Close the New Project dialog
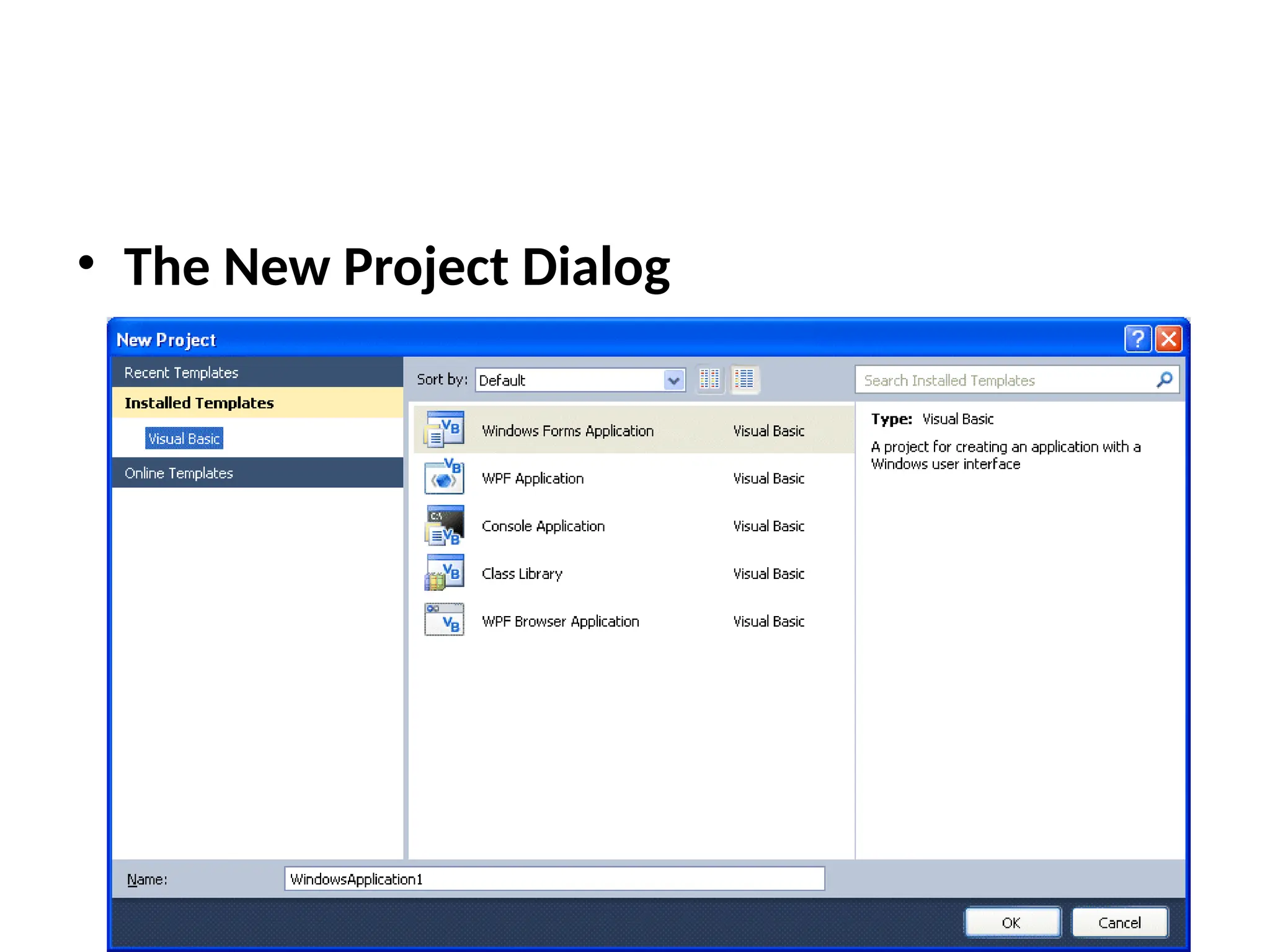This screenshot has width=1270, height=952. point(1168,339)
